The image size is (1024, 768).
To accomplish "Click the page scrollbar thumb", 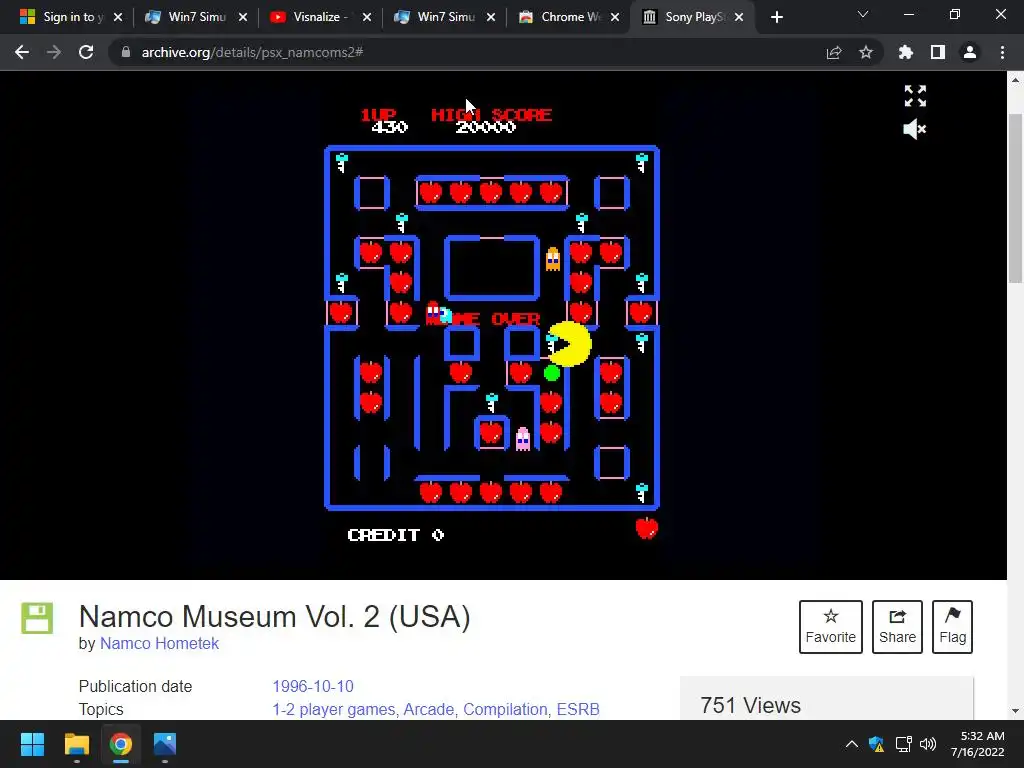I will pyautogui.click(x=1015, y=198).
